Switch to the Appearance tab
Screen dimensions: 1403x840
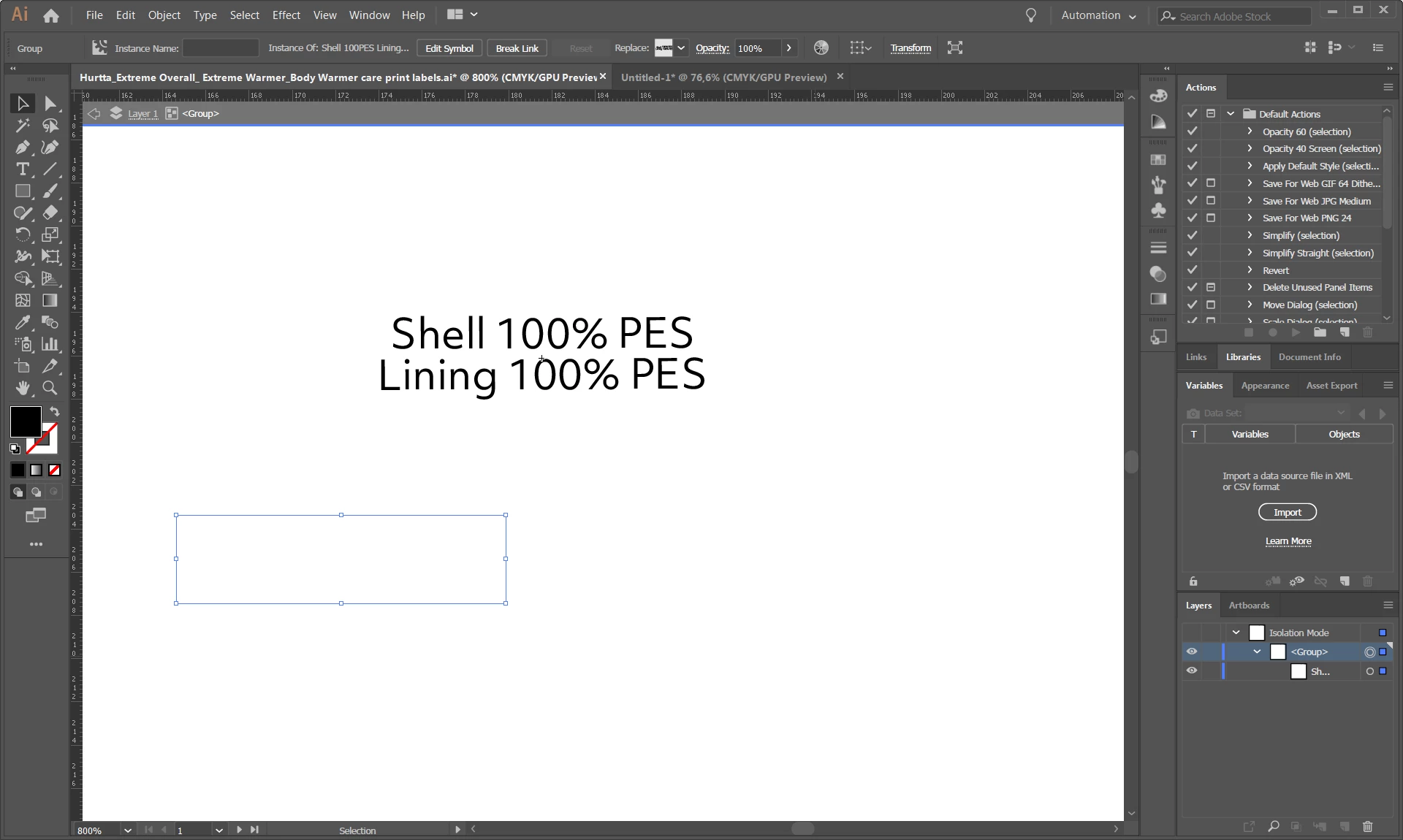click(x=1265, y=386)
